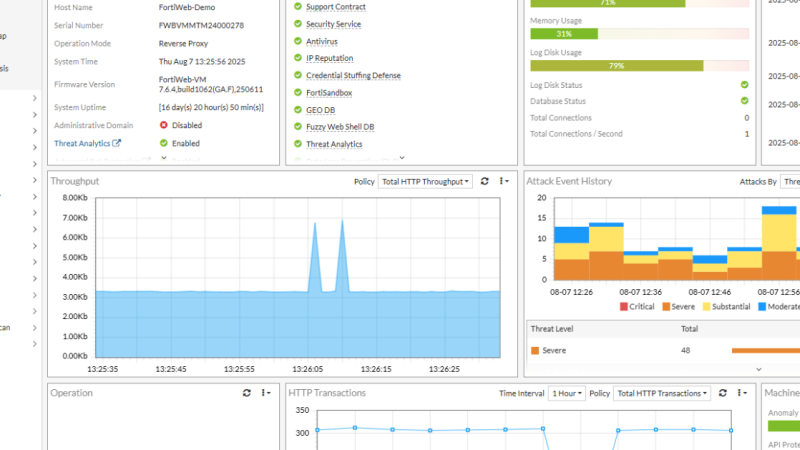Click the Throughput widget title

[74, 181]
